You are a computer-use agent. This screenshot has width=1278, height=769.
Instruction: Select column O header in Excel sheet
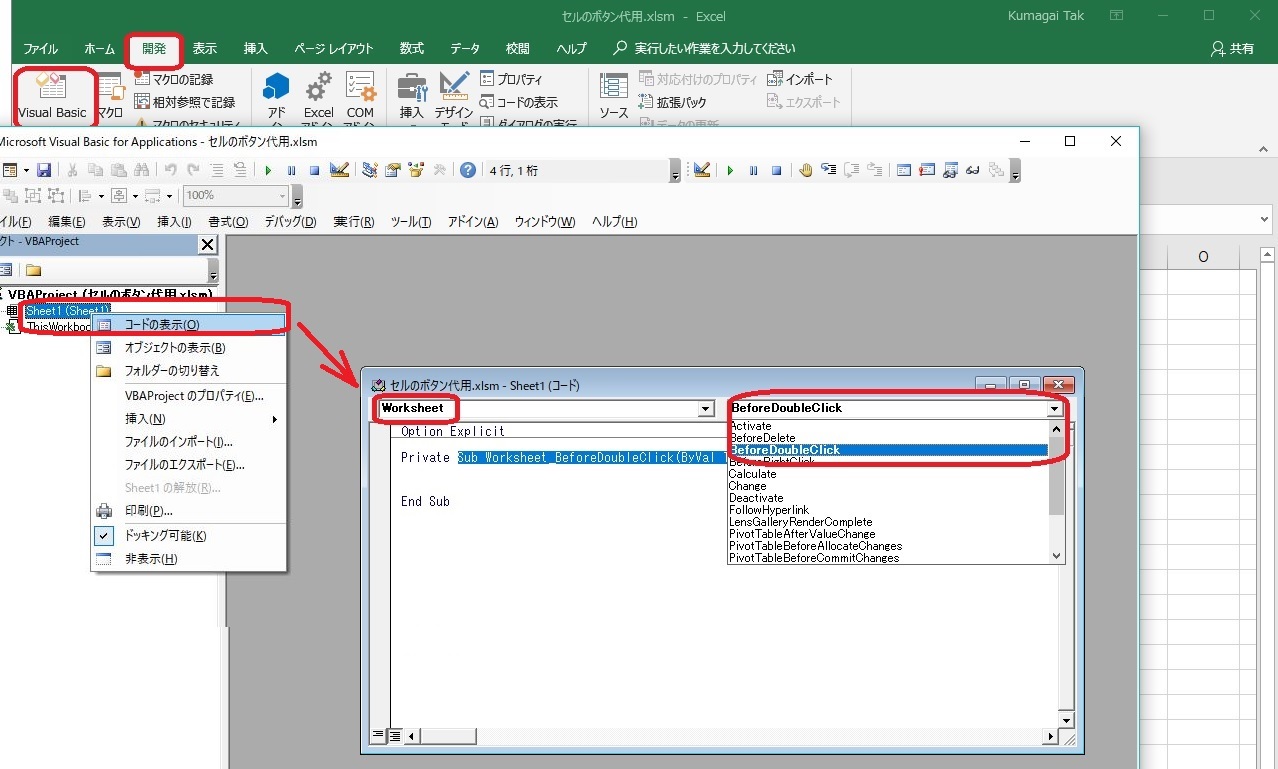[1203, 257]
